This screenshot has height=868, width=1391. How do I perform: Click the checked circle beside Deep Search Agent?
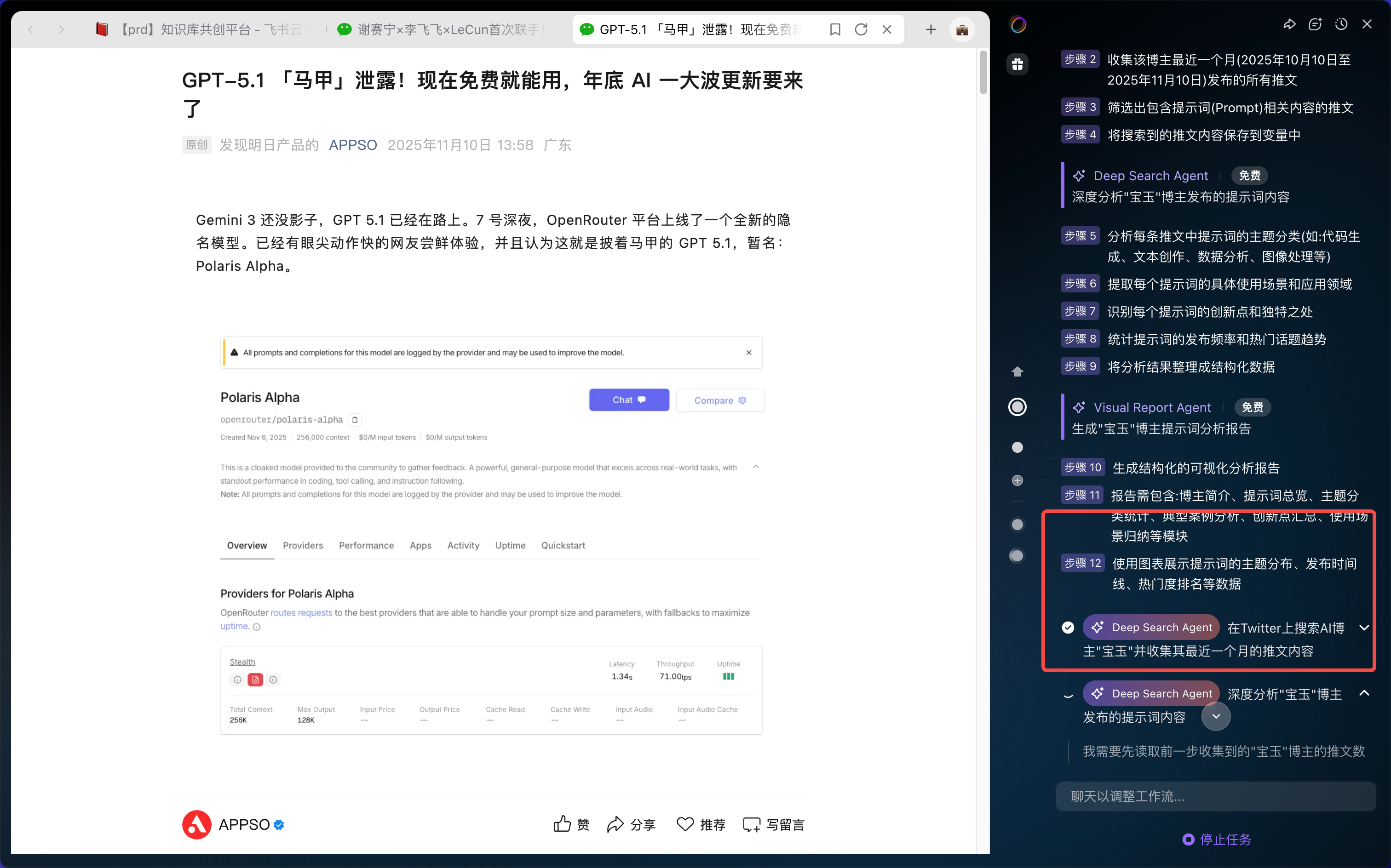pos(1068,628)
